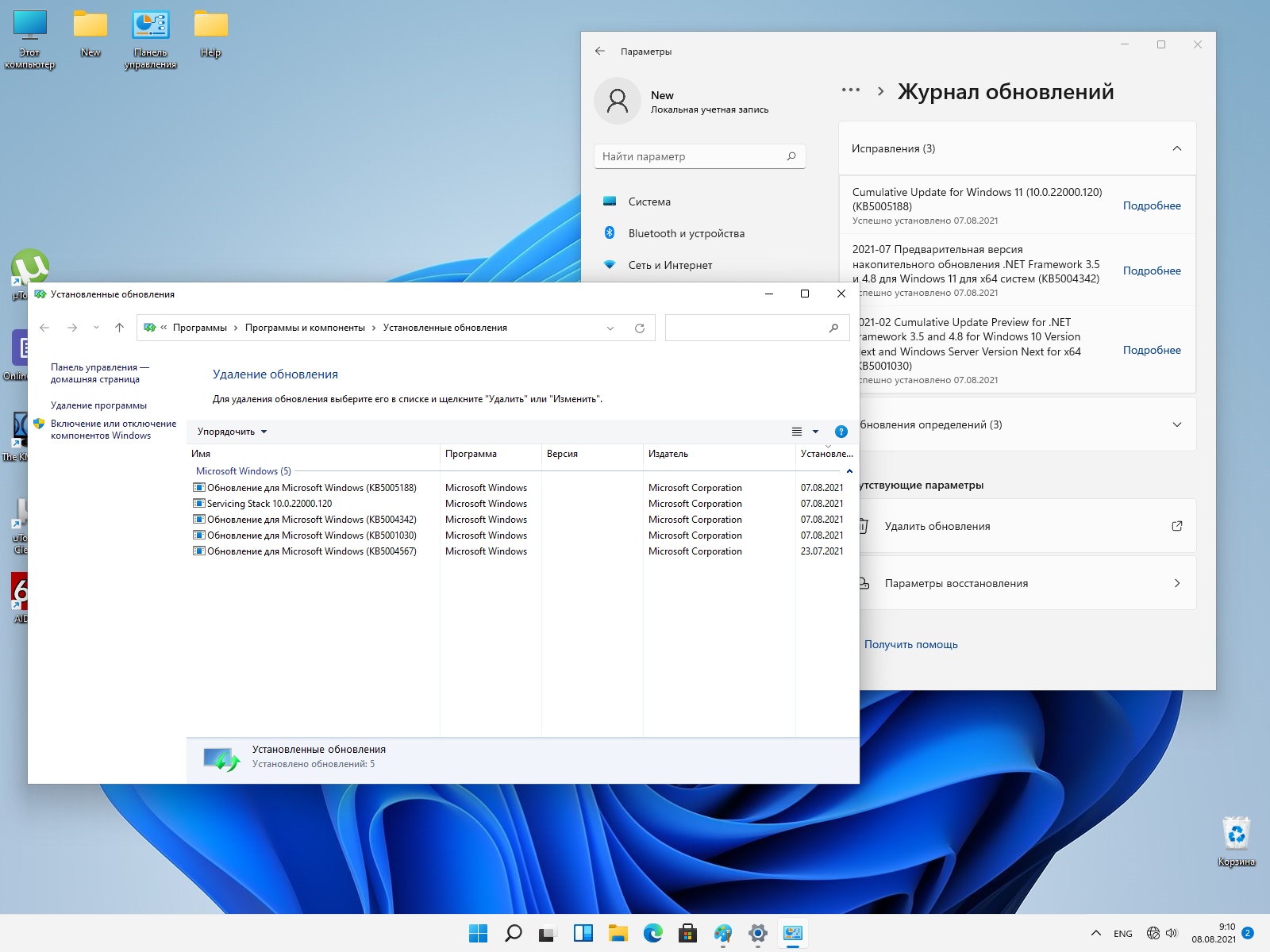Click Подробнее for KB5004342 update

coord(1152,271)
